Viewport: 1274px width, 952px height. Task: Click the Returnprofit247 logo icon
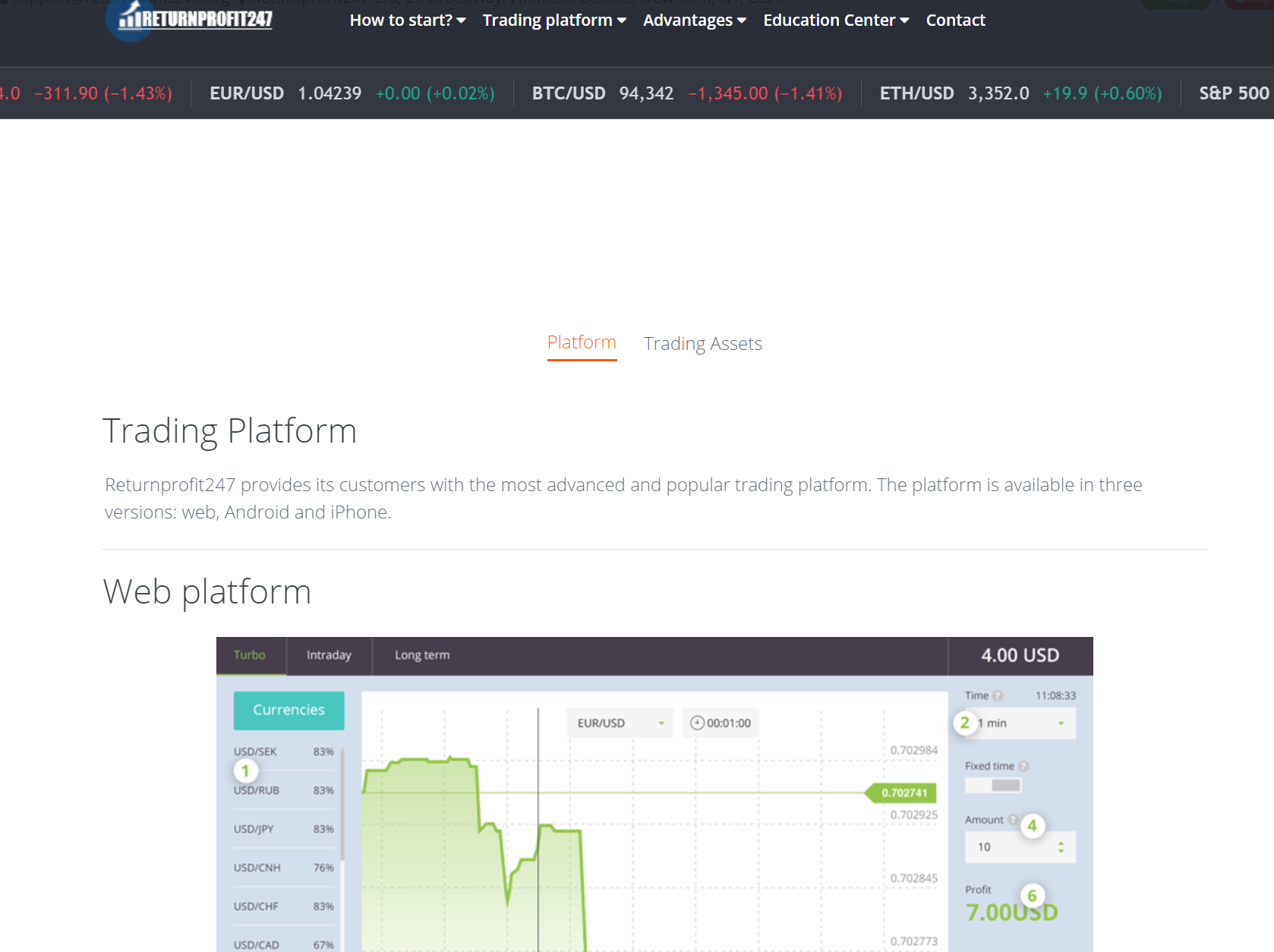(131, 19)
